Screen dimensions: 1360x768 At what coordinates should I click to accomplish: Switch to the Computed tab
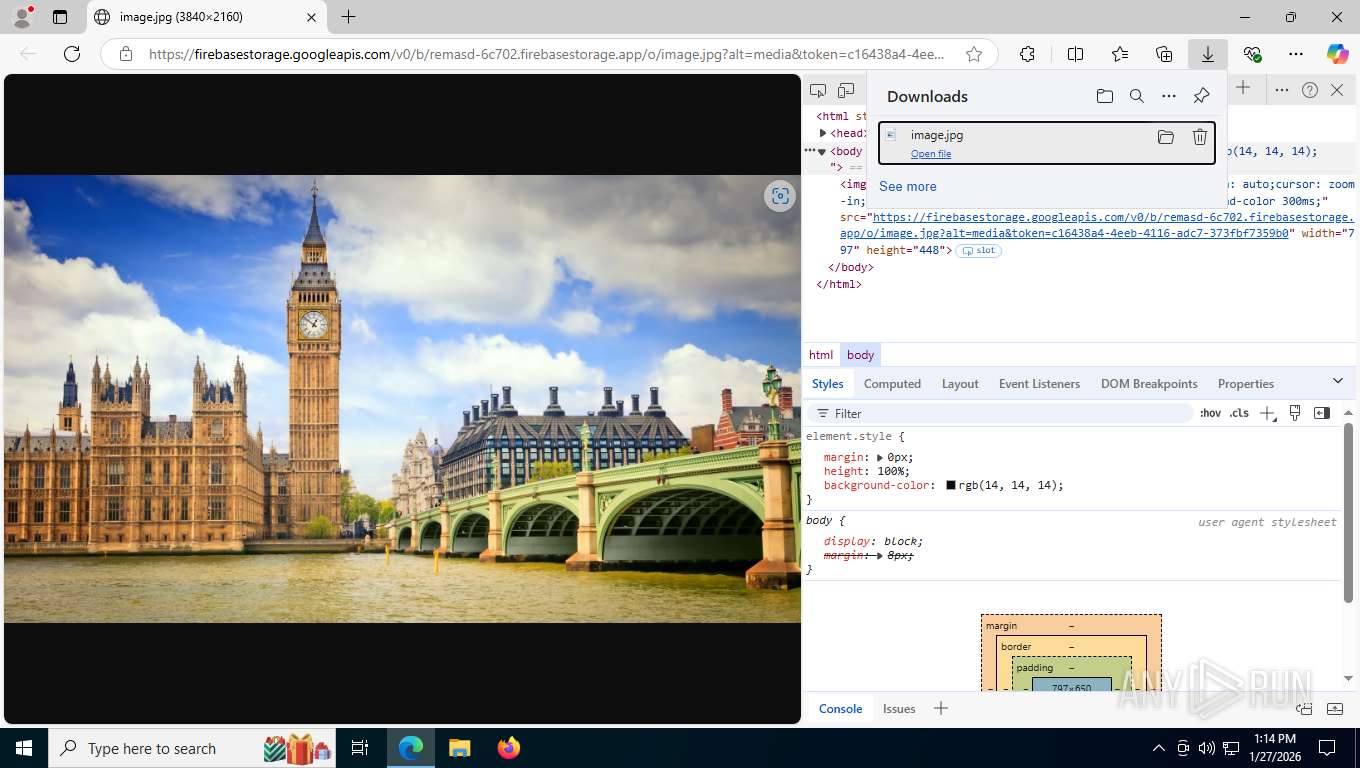pyautogui.click(x=892, y=384)
